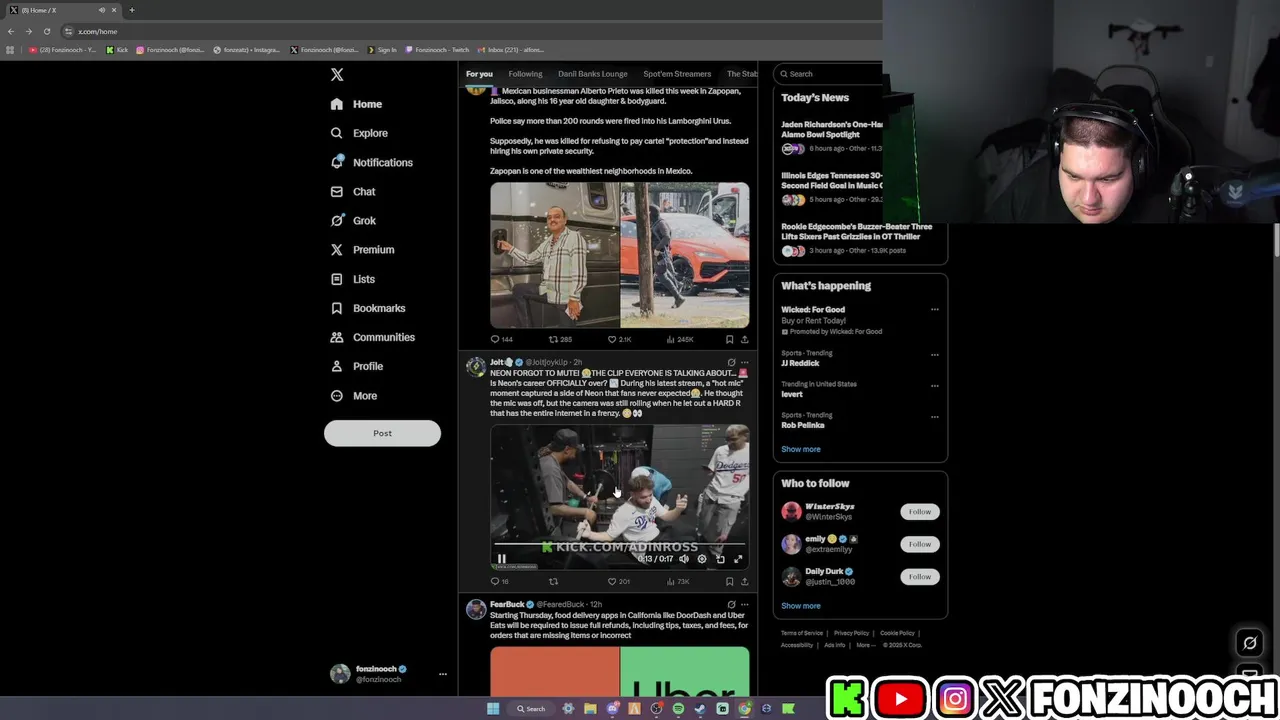Screen dimensions: 1280x720
Task: Share Jolt's post
Action: coord(744,581)
